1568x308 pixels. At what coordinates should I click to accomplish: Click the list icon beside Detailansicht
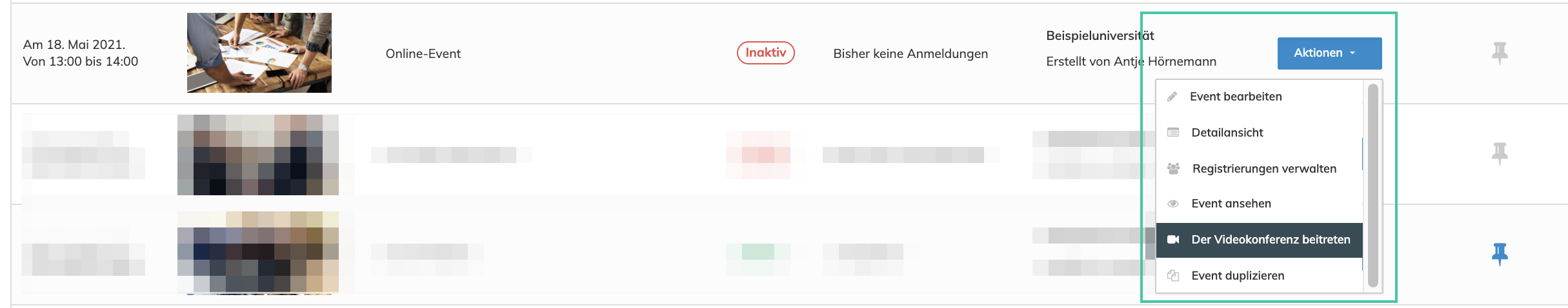[x=1173, y=133]
